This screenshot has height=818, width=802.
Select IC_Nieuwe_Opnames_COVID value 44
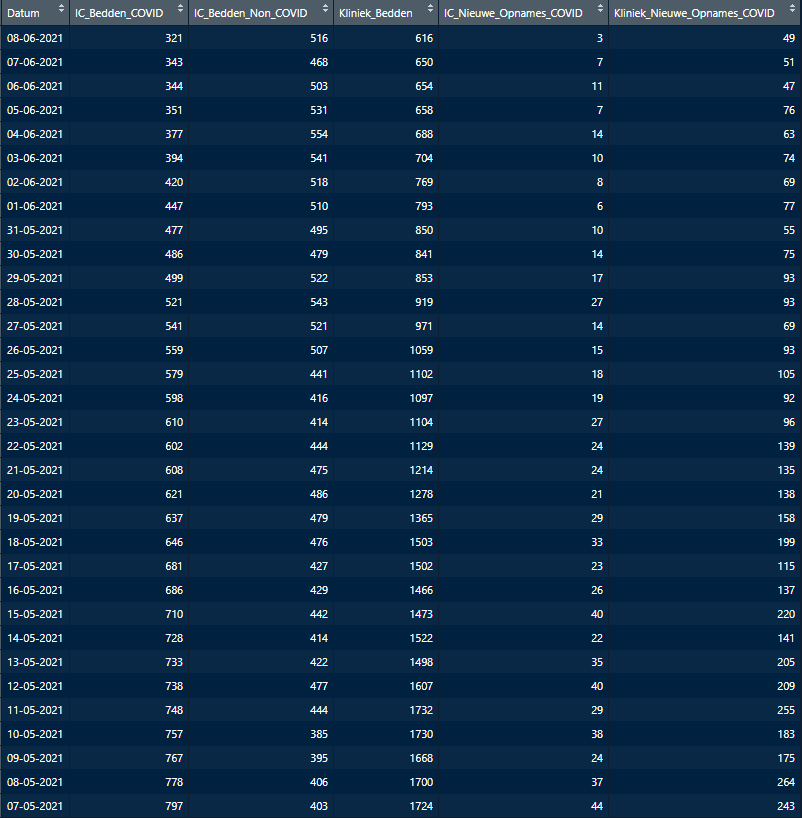pyautogui.click(x=597, y=806)
